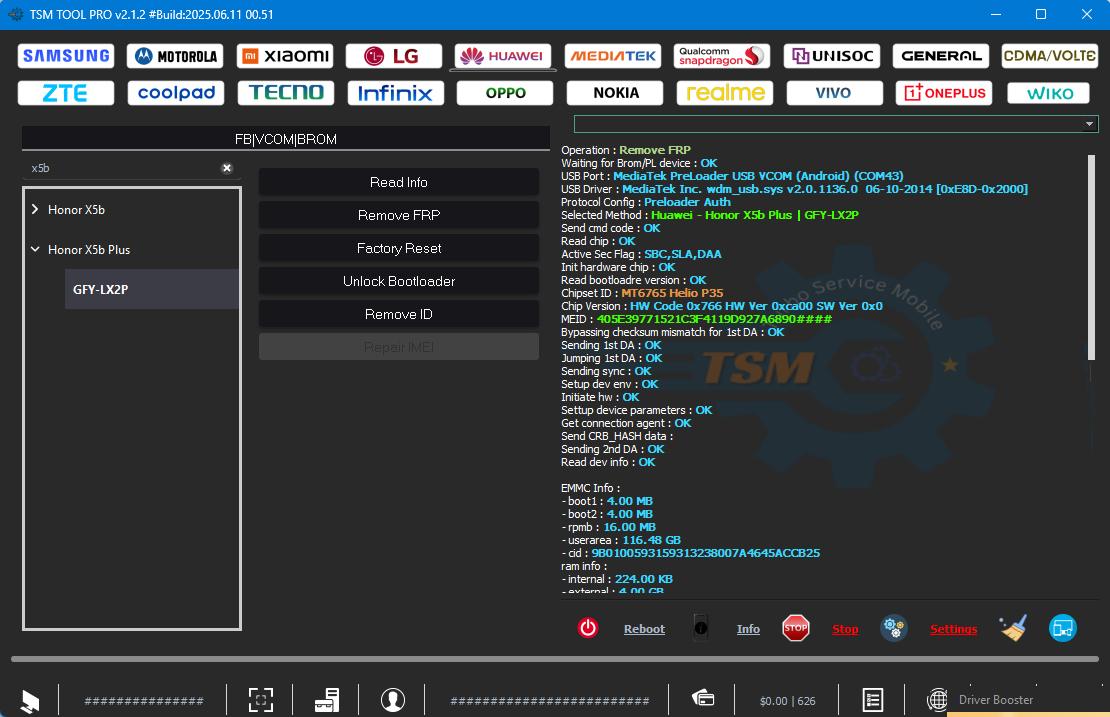Open the CDMA/VOLTE section
1110x717 pixels.
pyautogui.click(x=1050, y=56)
